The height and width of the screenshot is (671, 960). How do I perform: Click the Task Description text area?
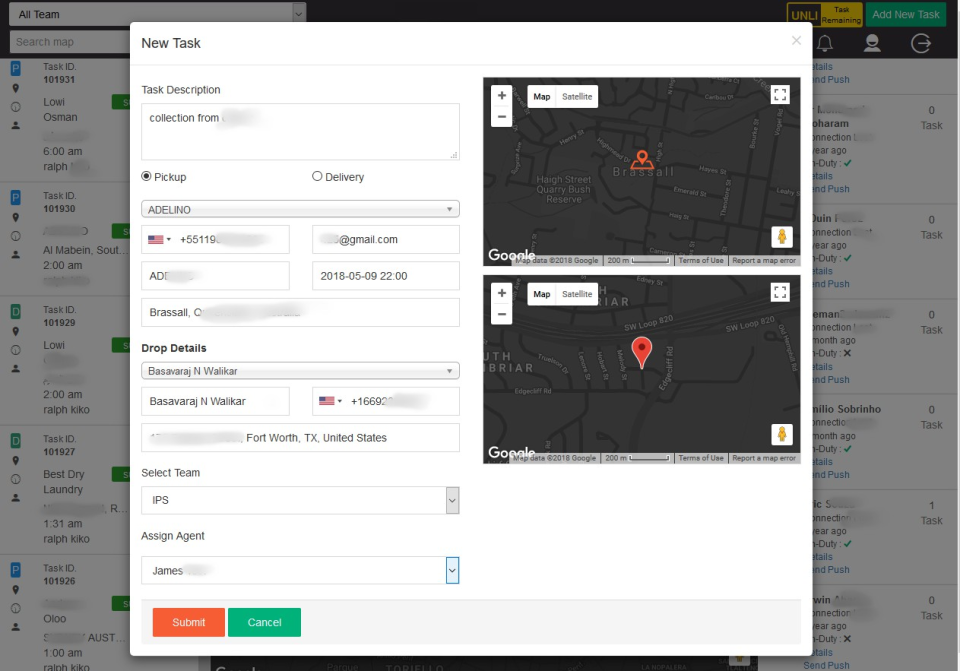tap(300, 132)
